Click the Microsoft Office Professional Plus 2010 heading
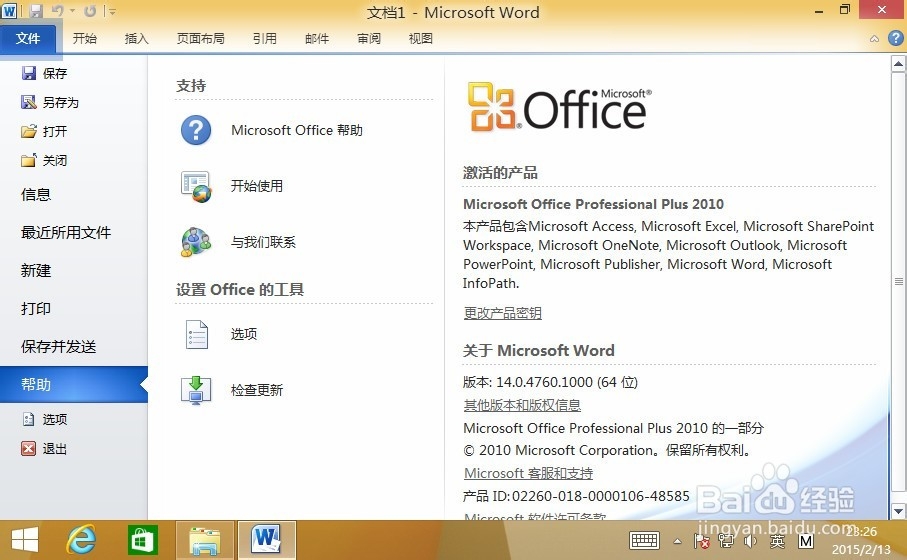 (593, 204)
